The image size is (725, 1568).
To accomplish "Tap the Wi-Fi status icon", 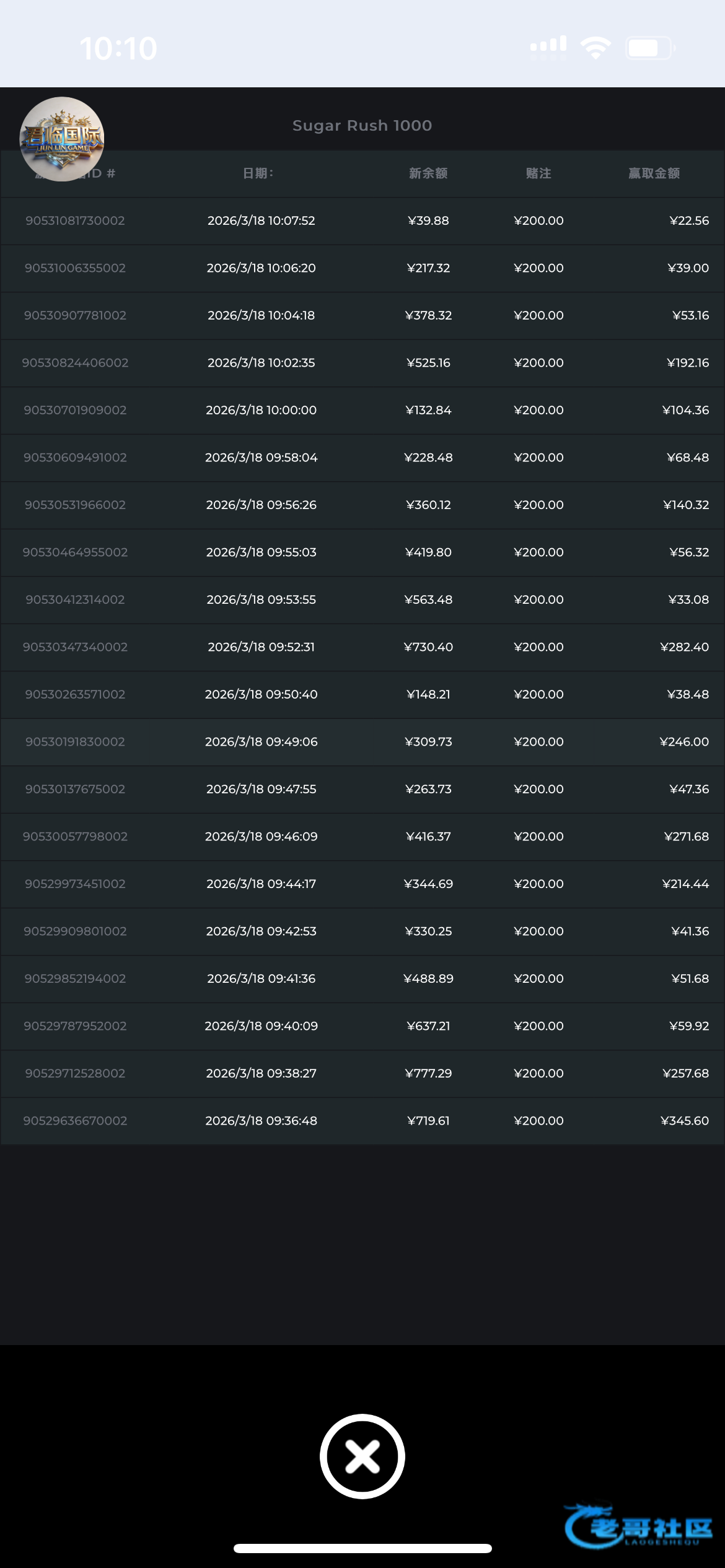I will tap(595, 48).
